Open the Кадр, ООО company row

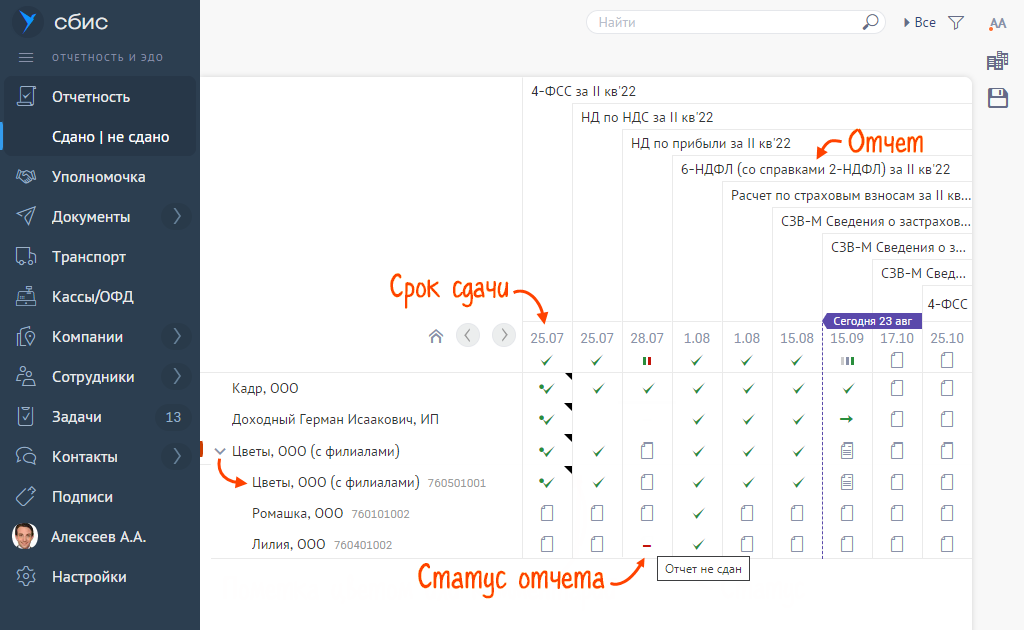265,388
